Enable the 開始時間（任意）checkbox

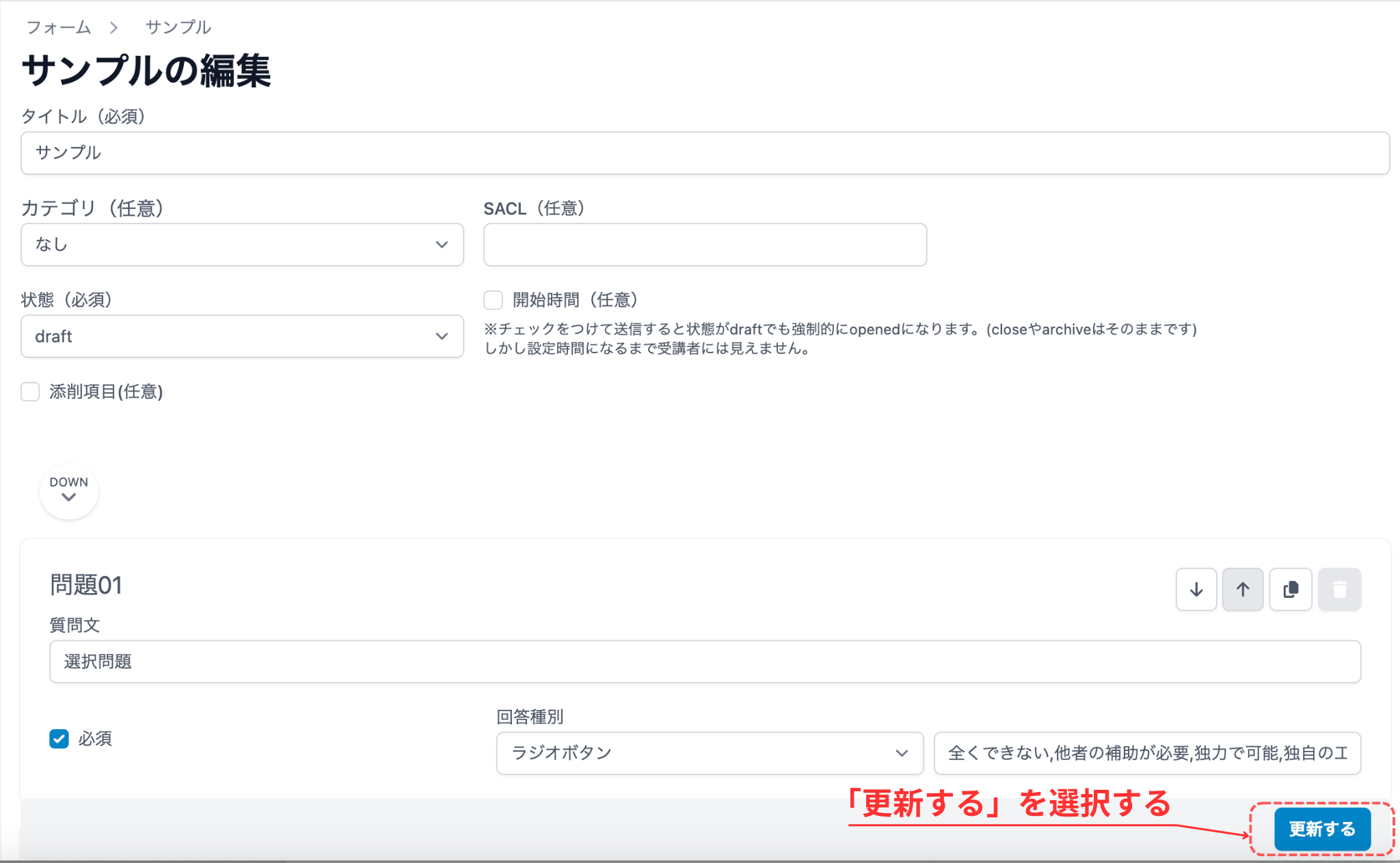(x=493, y=299)
